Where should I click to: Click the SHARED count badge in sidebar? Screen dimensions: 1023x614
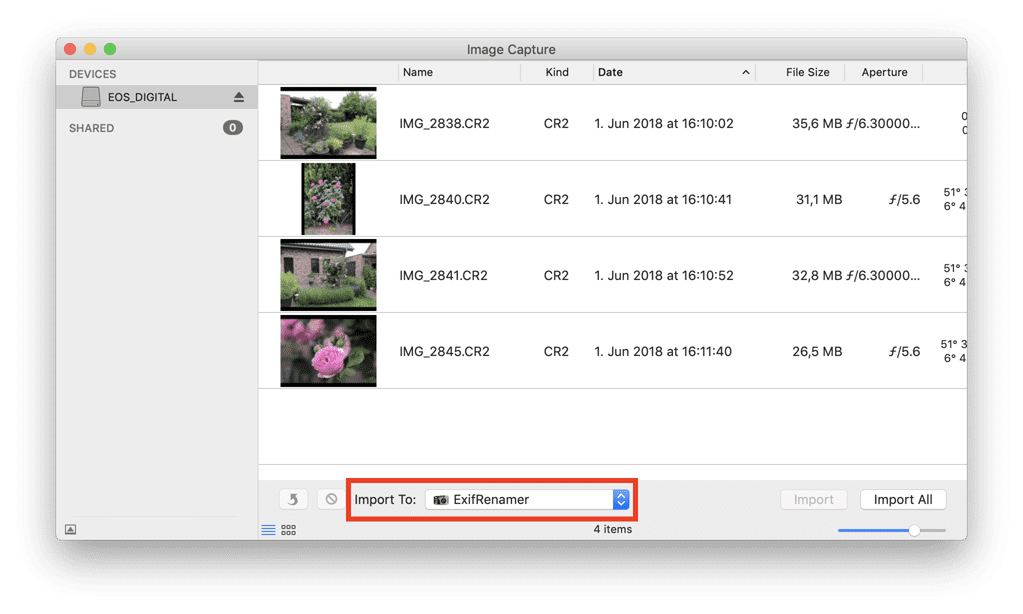tap(232, 128)
